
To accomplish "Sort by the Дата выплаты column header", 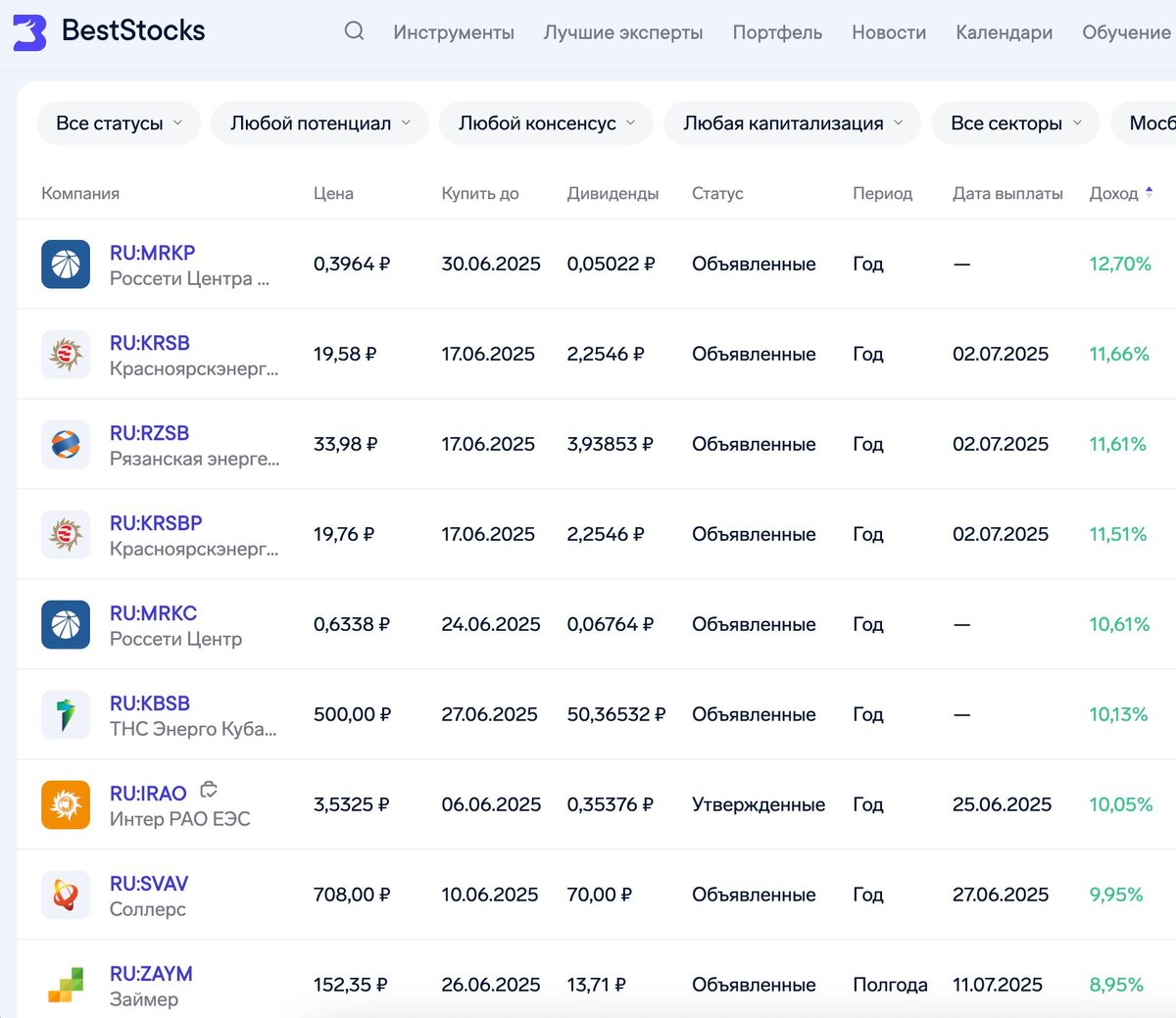I will [1007, 194].
